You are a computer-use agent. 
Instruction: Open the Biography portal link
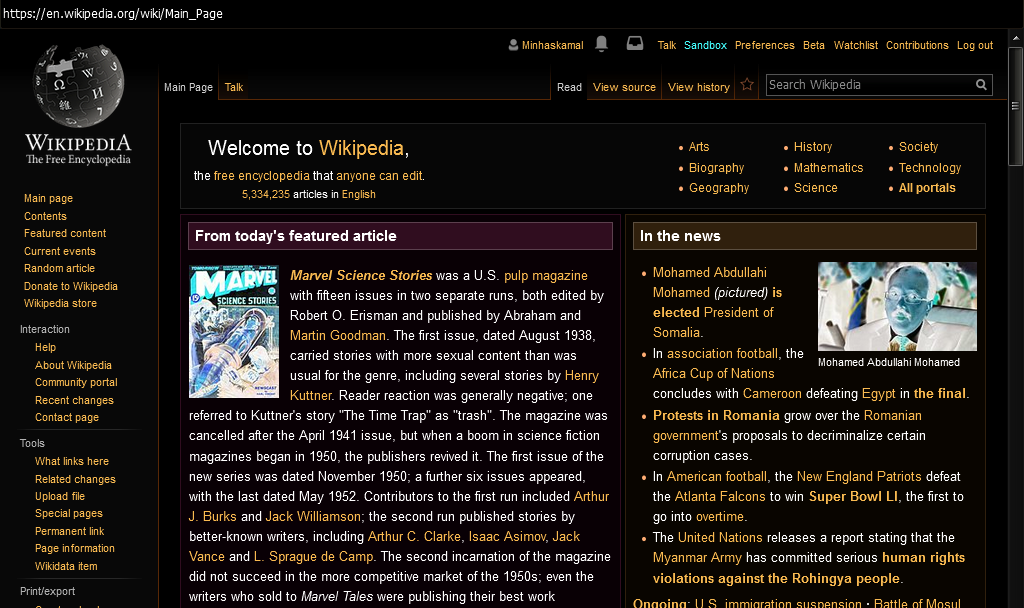(x=716, y=168)
